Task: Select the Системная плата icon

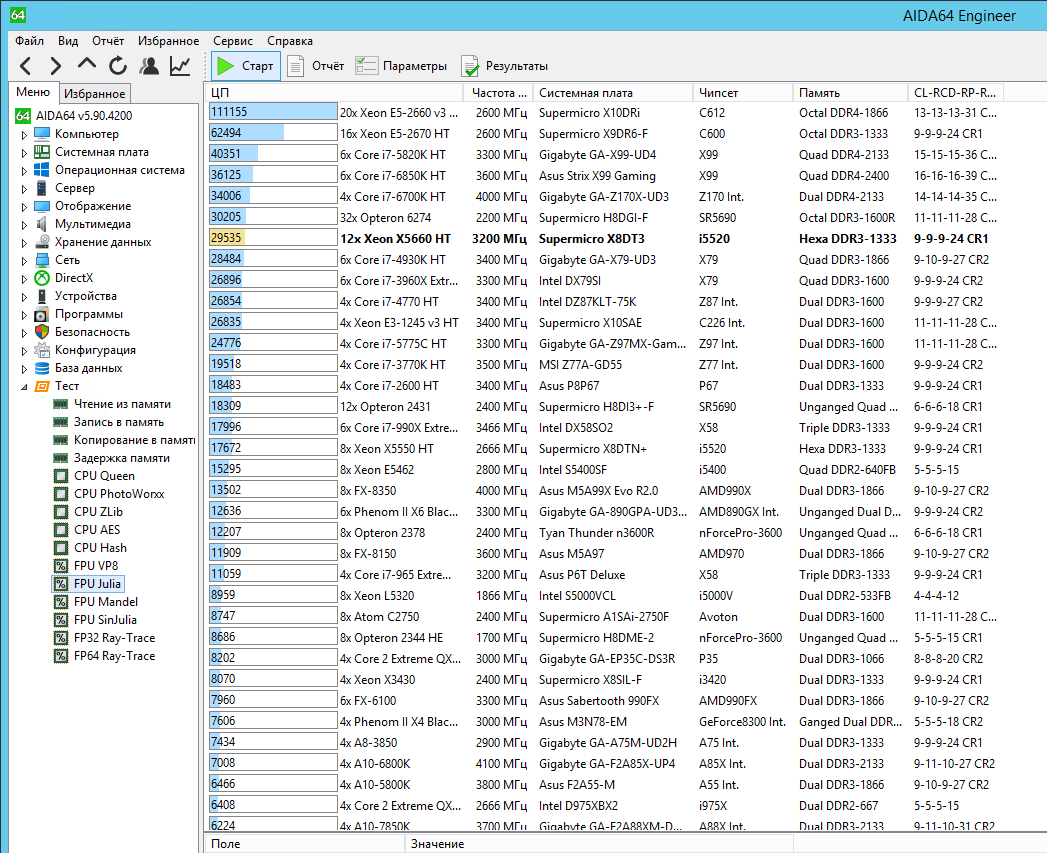Action: tap(42, 152)
